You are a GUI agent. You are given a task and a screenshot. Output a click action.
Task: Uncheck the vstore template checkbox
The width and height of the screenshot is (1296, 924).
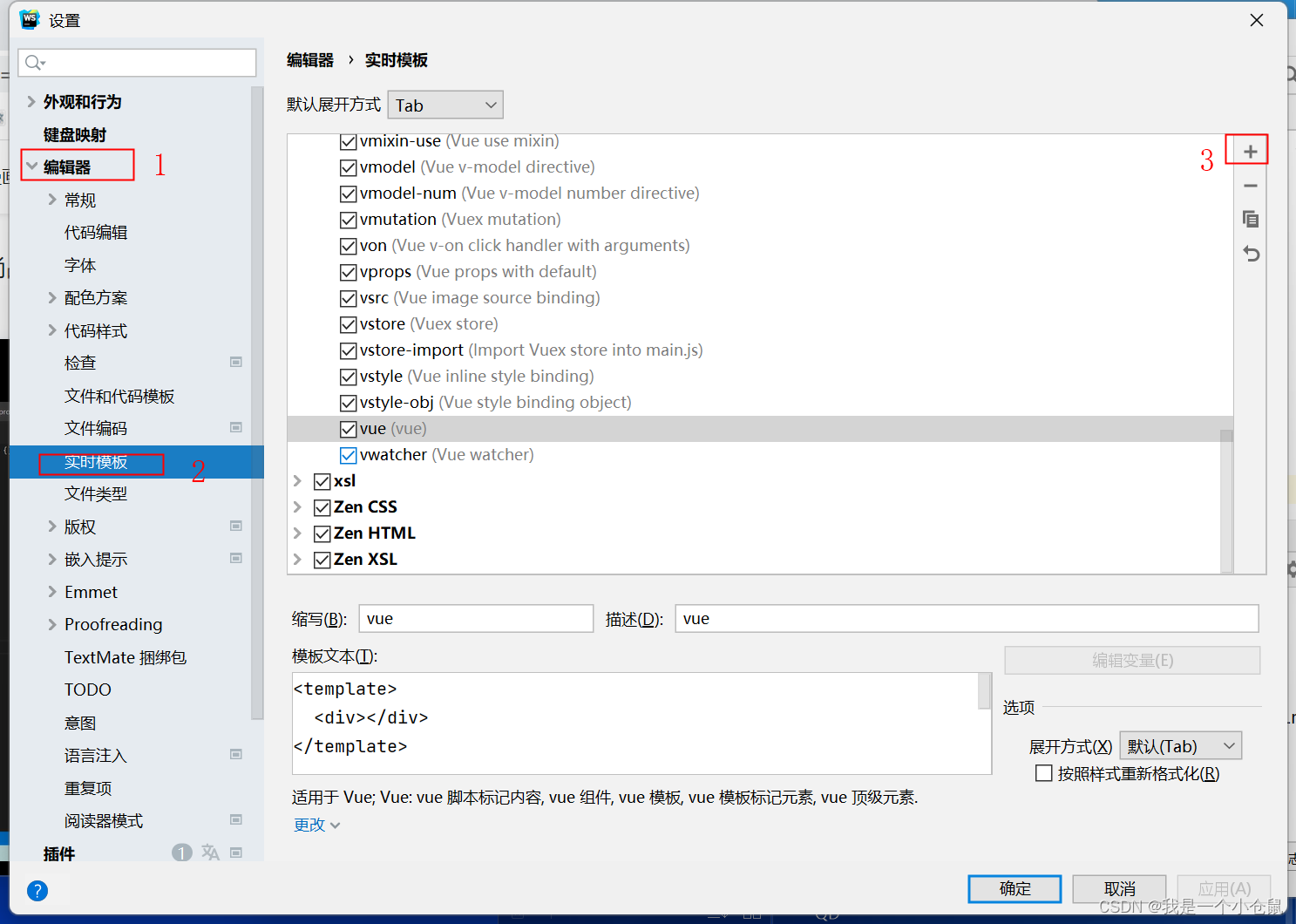348,324
